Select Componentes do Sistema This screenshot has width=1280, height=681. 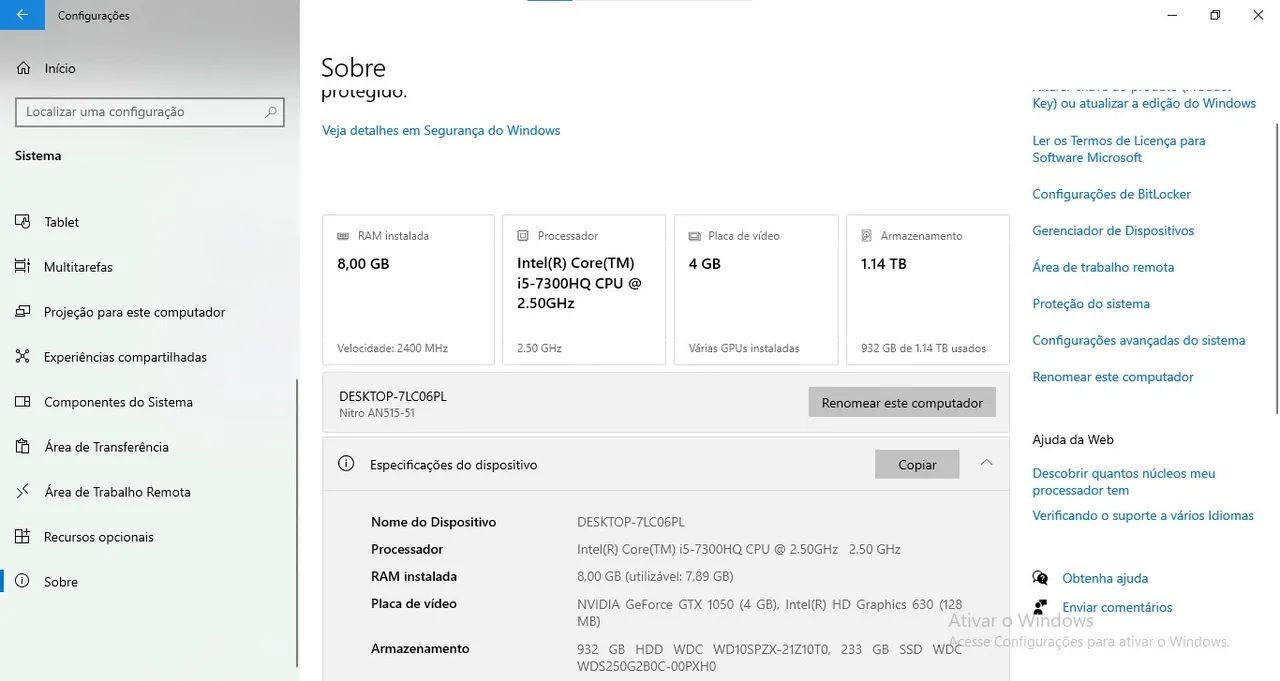pyautogui.click(x=118, y=402)
